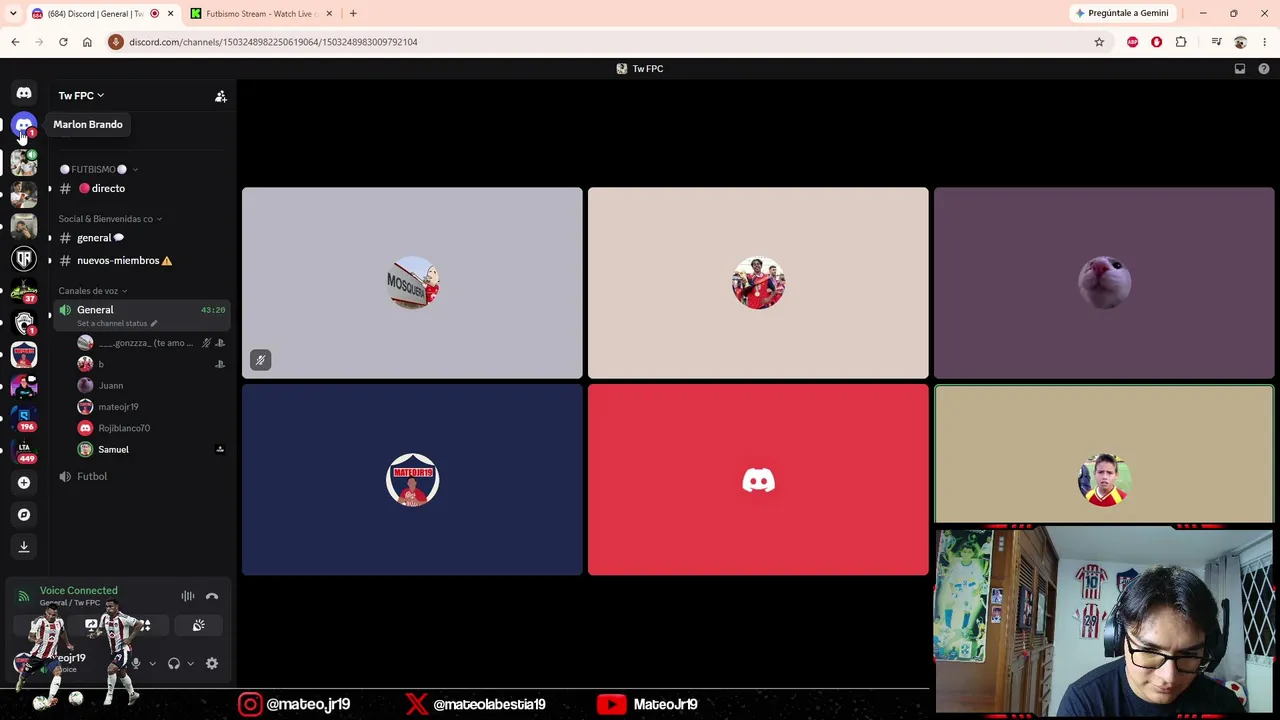Join the Futbol voice channel
This screenshot has width=1280, height=720.
140,476
